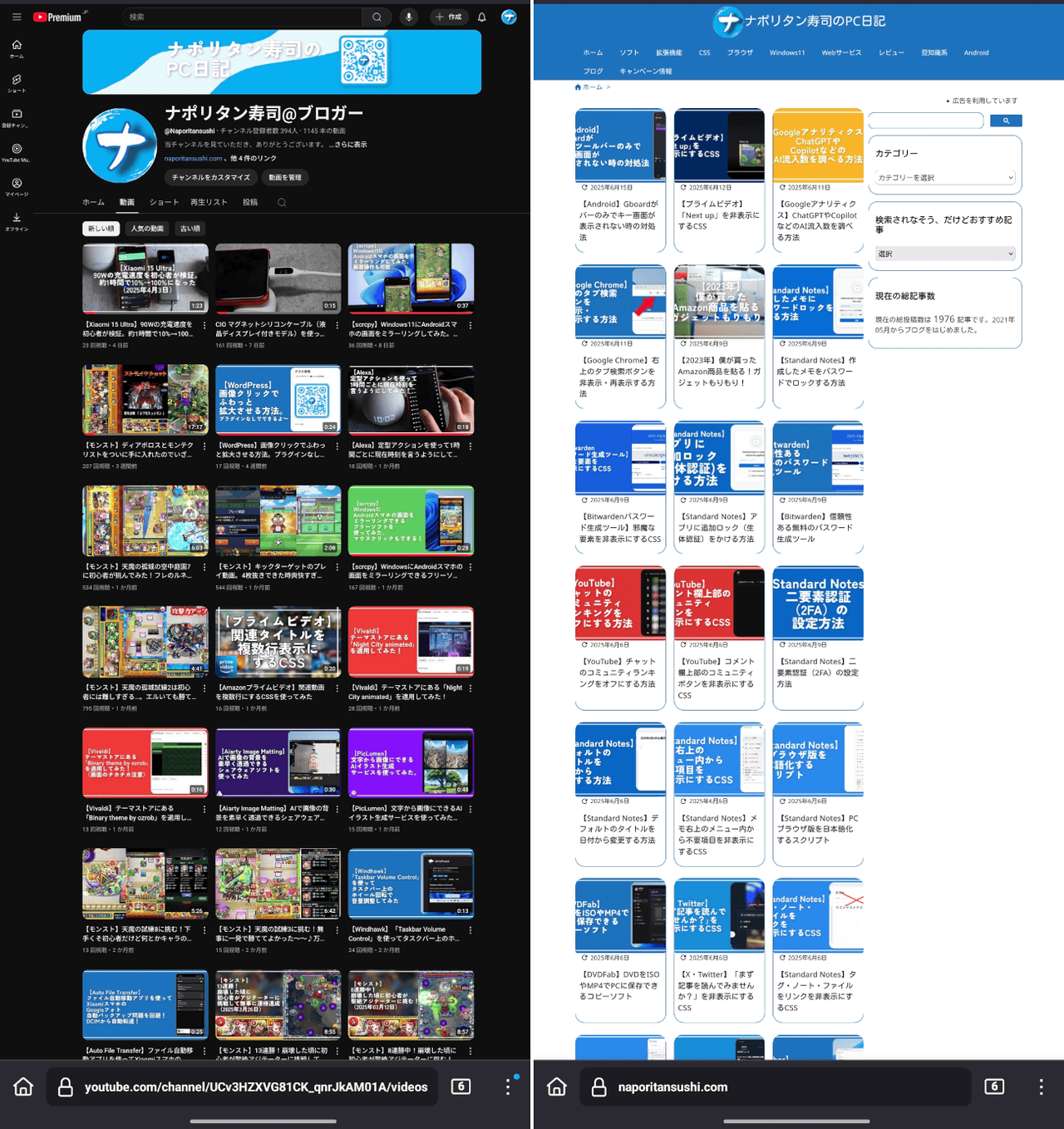Open the recommended articles select dropdown
The image size is (1064, 1129).
click(945, 254)
